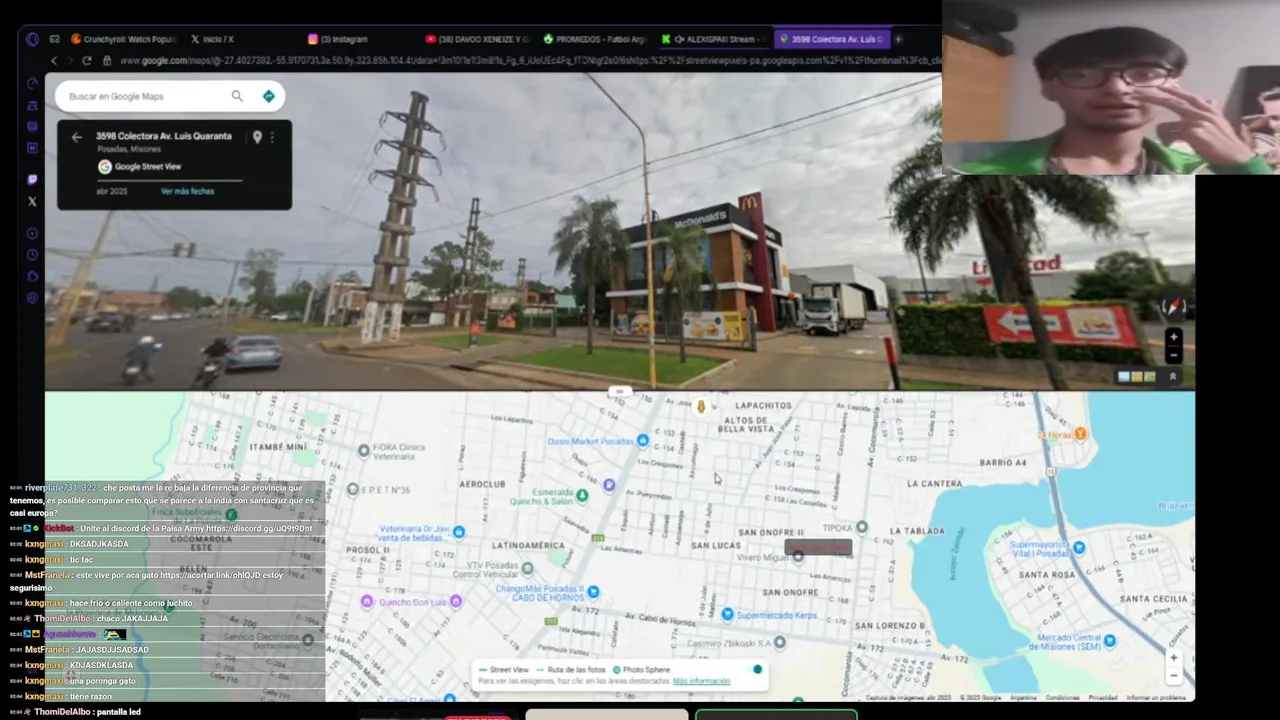Image resolution: width=1280 pixels, height=720 pixels.
Task: Click Ver más fechas link
Action: click(187, 191)
